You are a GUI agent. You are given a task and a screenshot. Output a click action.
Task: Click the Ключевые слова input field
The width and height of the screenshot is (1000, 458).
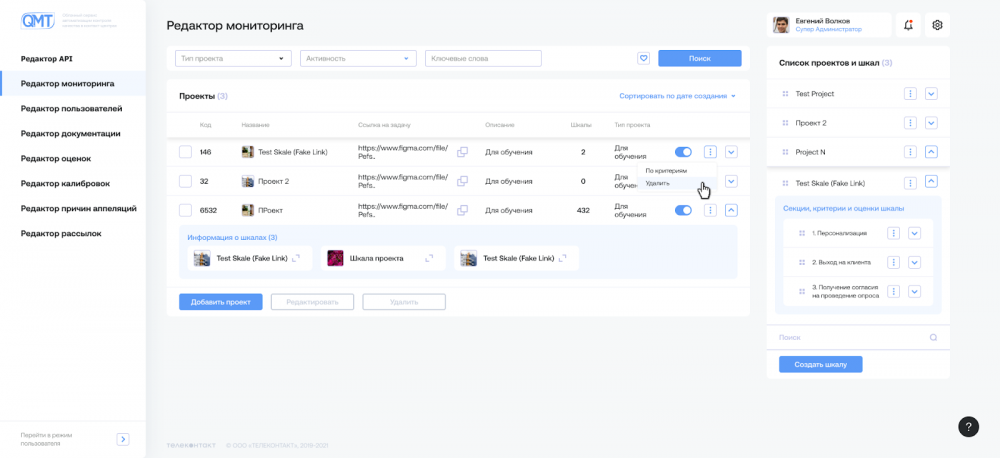click(483, 58)
